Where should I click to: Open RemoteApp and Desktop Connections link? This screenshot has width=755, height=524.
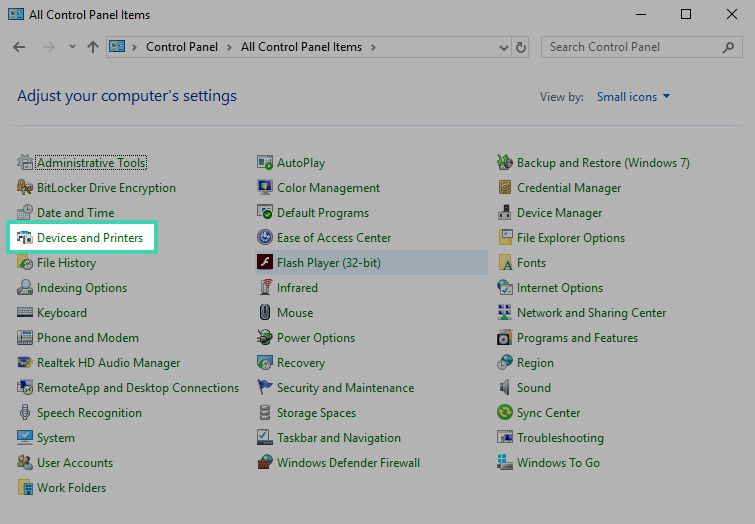[138, 388]
